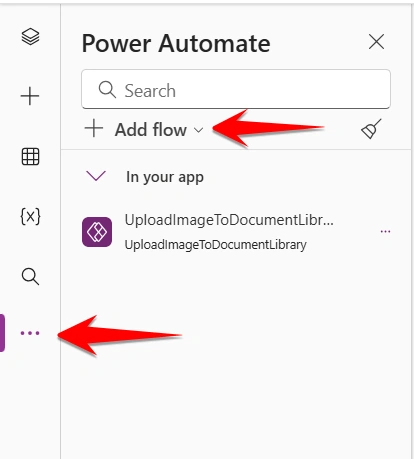Click the In your app section header

click(x=165, y=177)
